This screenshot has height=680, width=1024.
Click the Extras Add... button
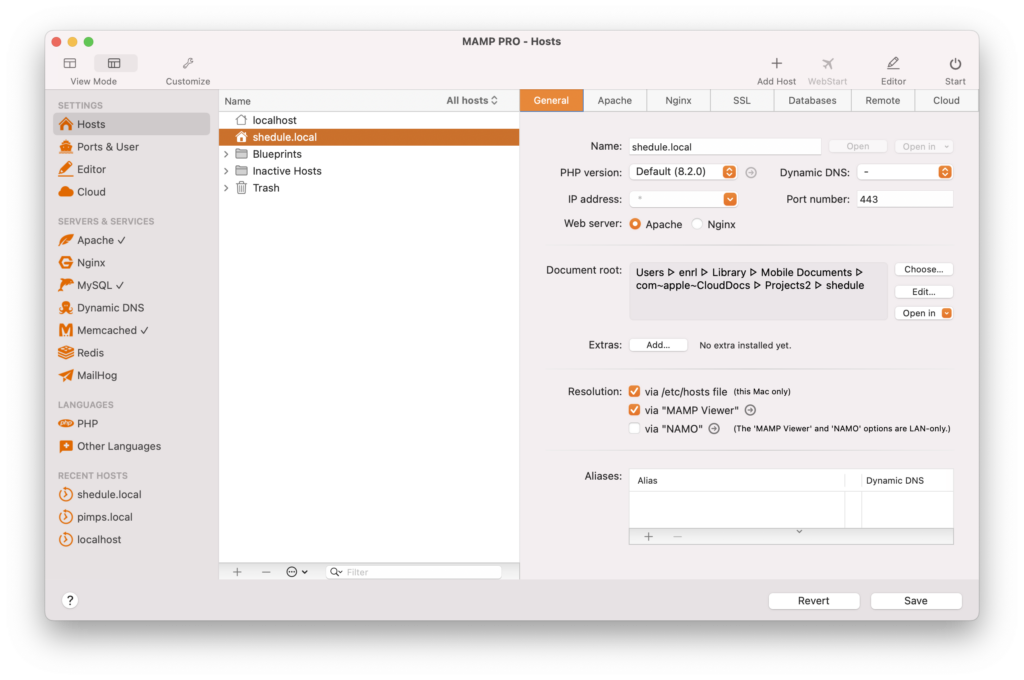[658, 345]
